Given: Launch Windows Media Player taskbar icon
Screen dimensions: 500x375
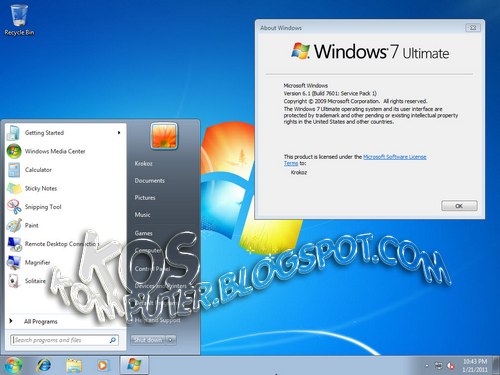Looking at the screenshot, I should click(103, 366).
